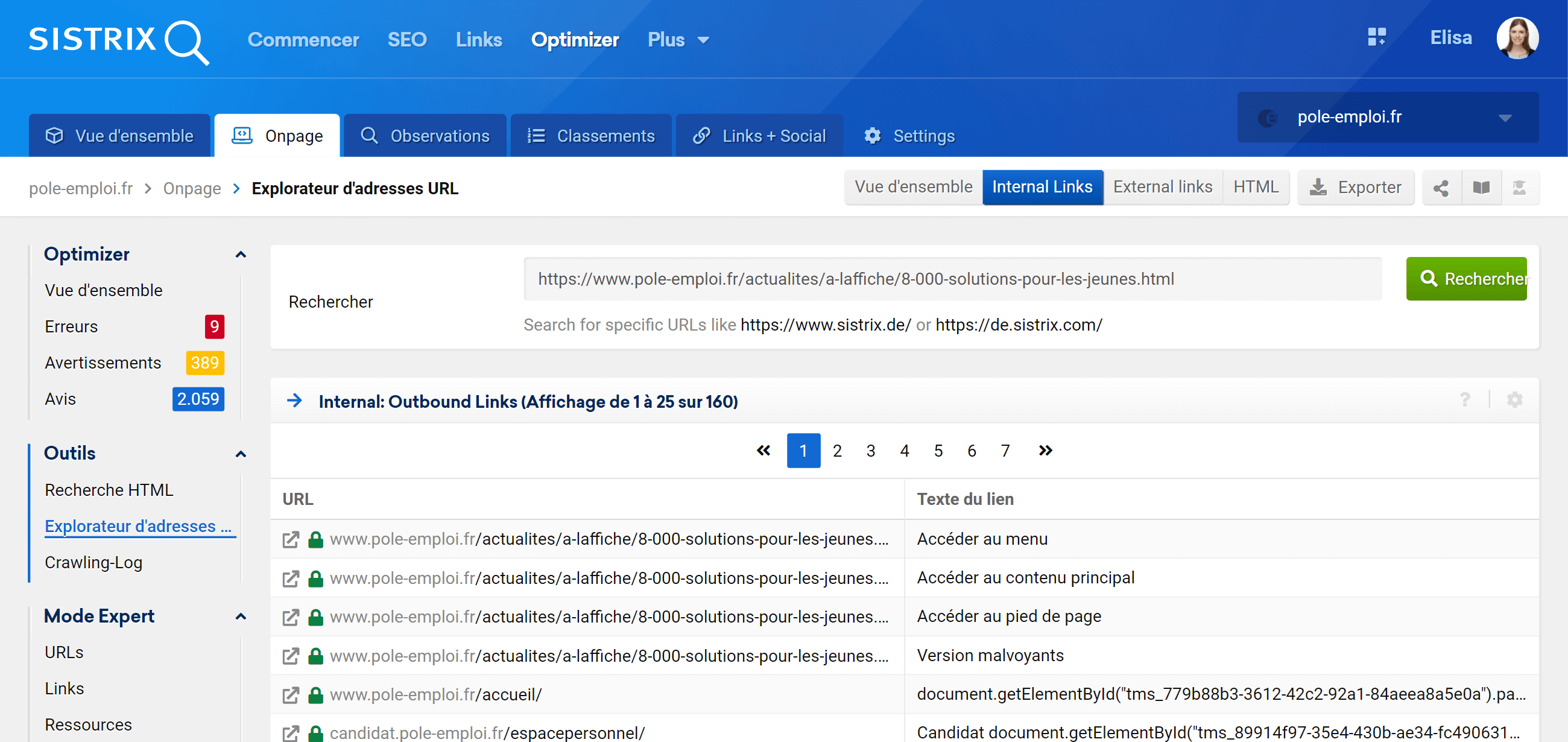Open the handbook book icon
This screenshot has width=1568, height=742.
coord(1481,188)
